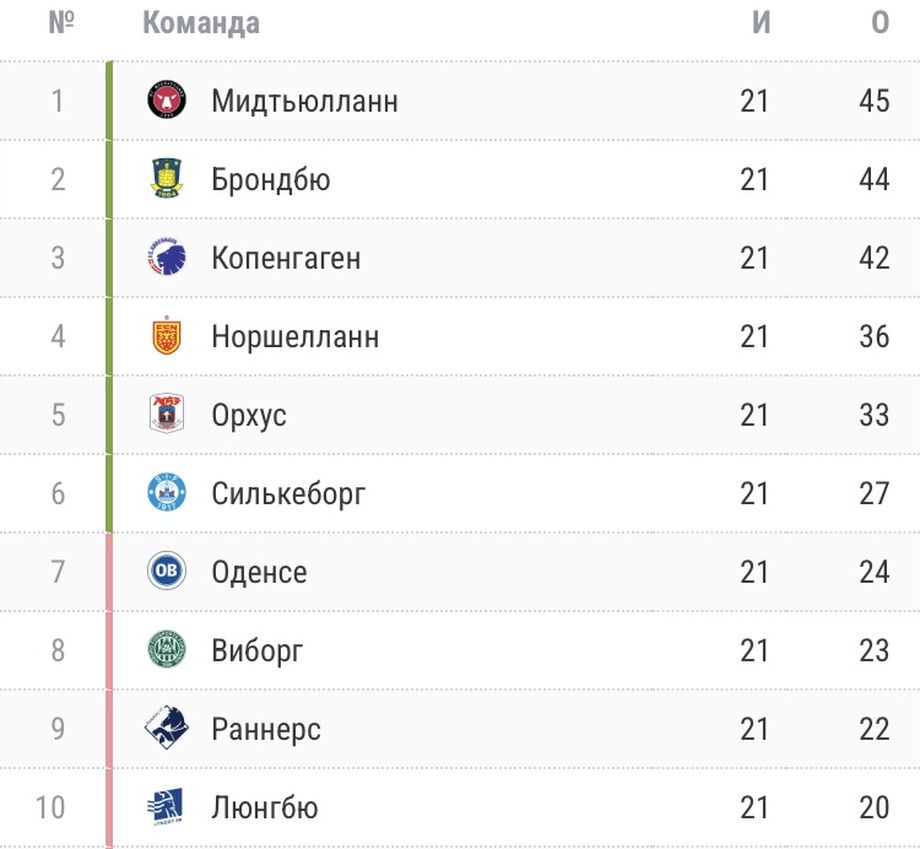Open the Мидтьюлланн team page
Viewport: 920px width, 849px height.
click(304, 101)
